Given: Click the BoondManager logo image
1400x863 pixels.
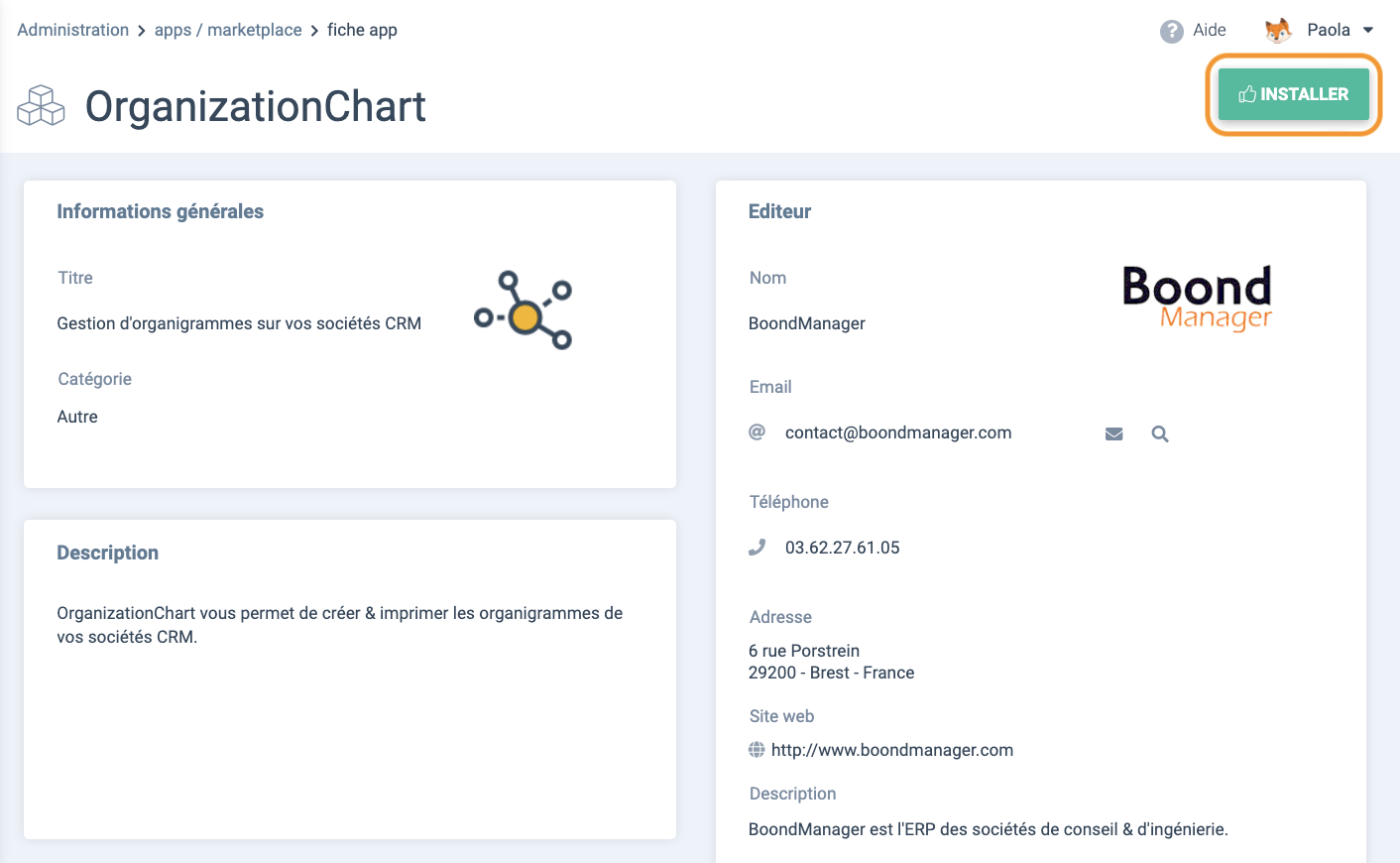Looking at the screenshot, I should [x=1197, y=298].
